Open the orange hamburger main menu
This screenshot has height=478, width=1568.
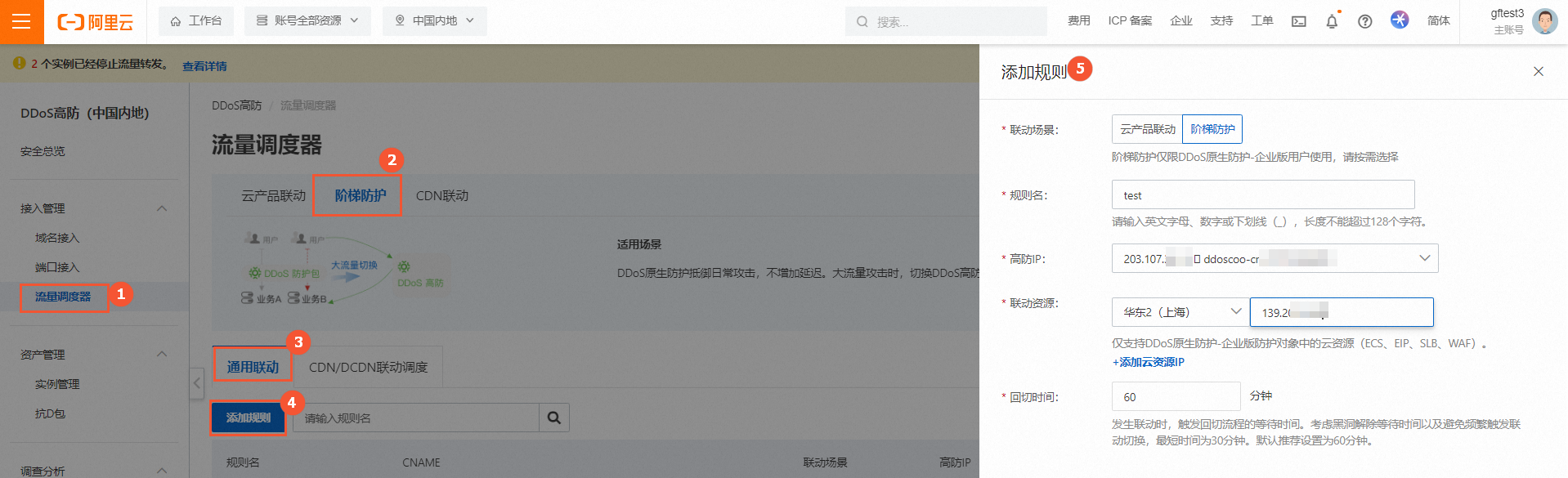21,21
